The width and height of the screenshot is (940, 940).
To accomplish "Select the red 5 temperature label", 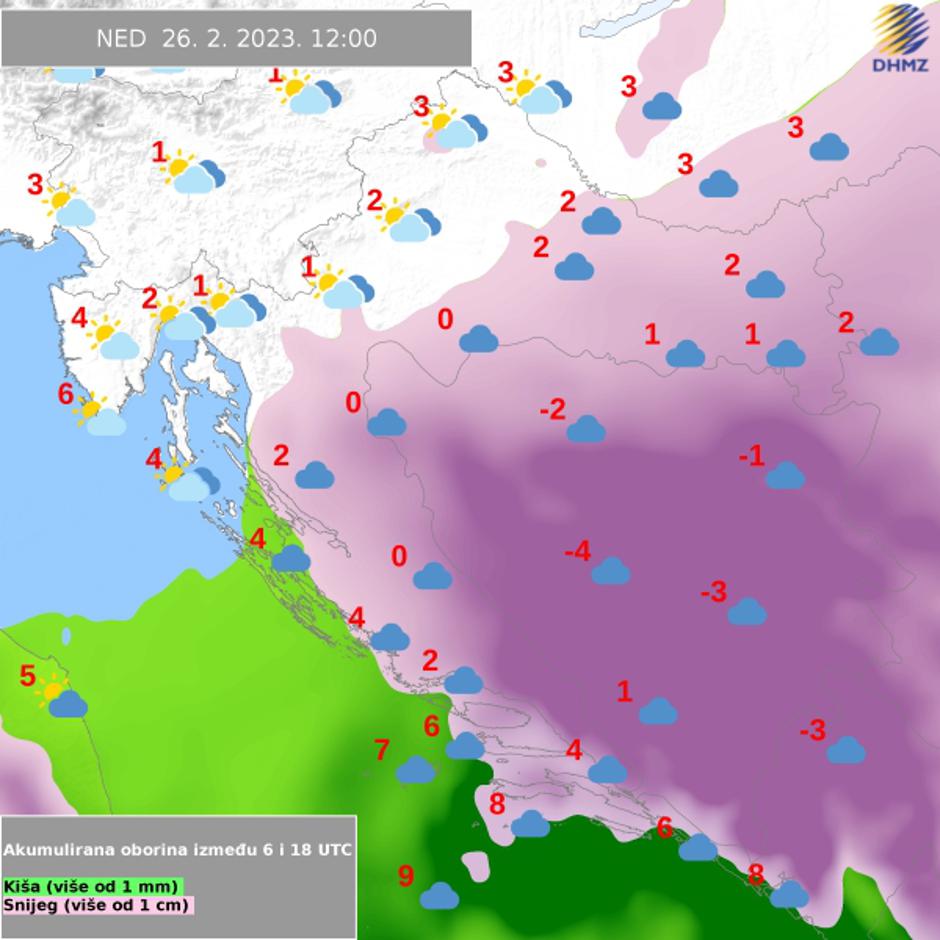I will [28, 676].
